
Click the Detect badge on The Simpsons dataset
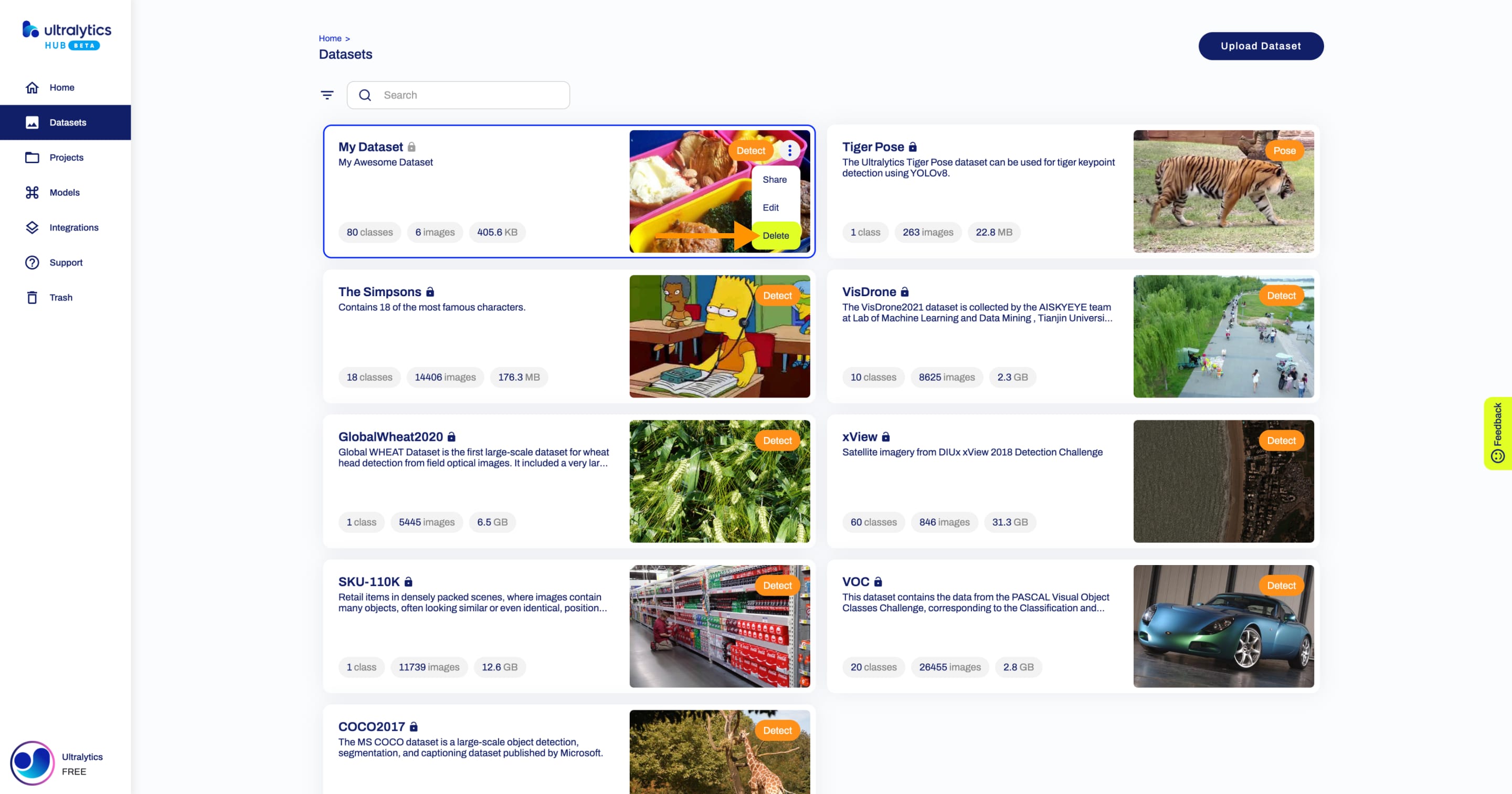point(778,295)
